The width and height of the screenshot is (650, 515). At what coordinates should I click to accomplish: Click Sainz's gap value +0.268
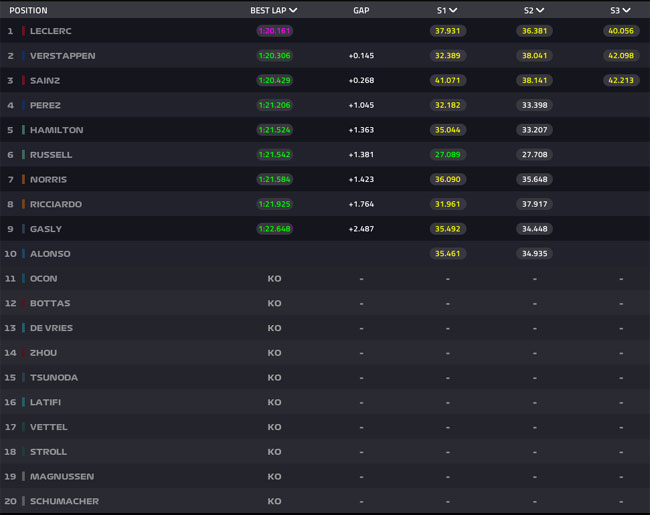(x=361, y=80)
